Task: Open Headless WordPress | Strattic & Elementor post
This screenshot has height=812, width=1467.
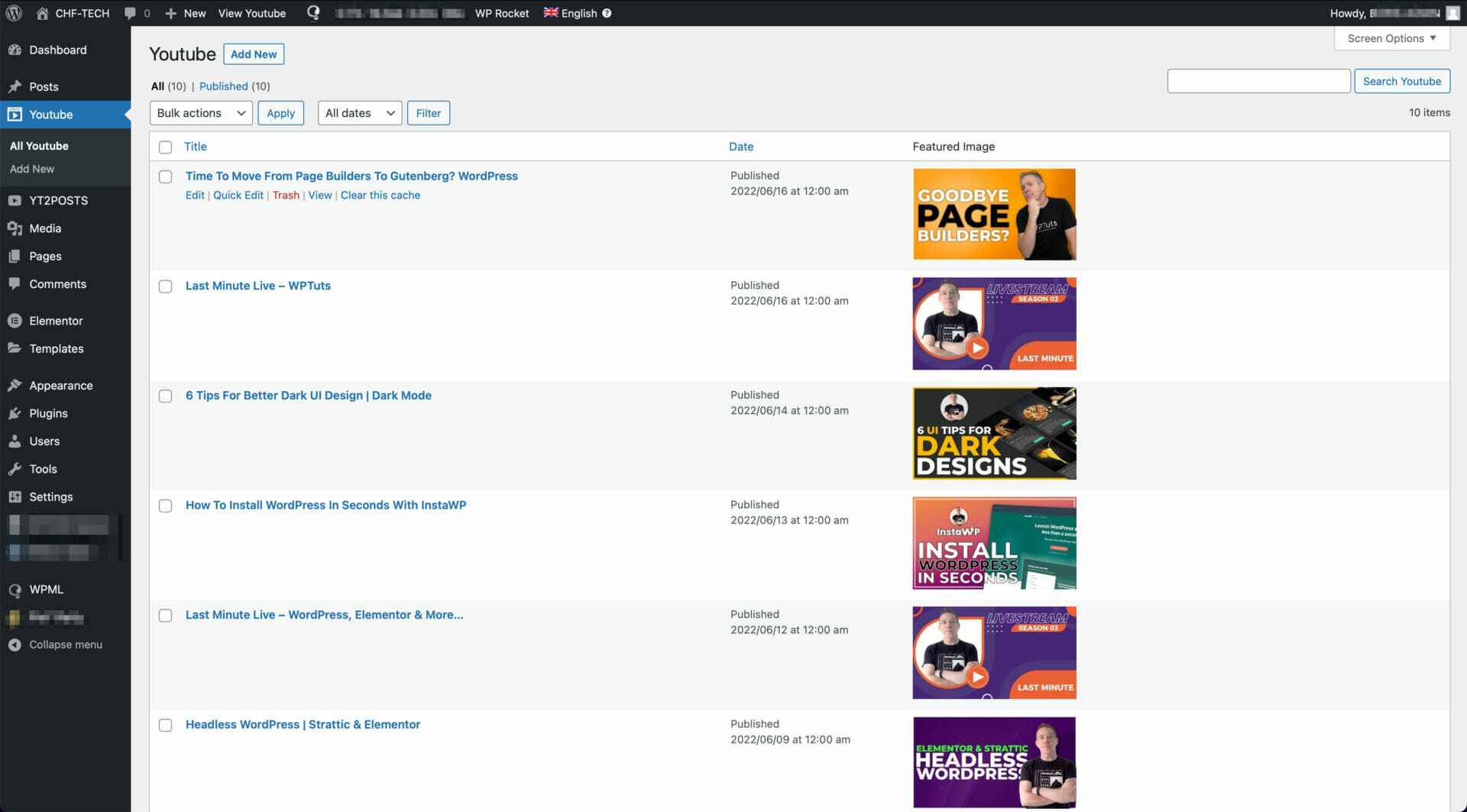Action: (303, 724)
